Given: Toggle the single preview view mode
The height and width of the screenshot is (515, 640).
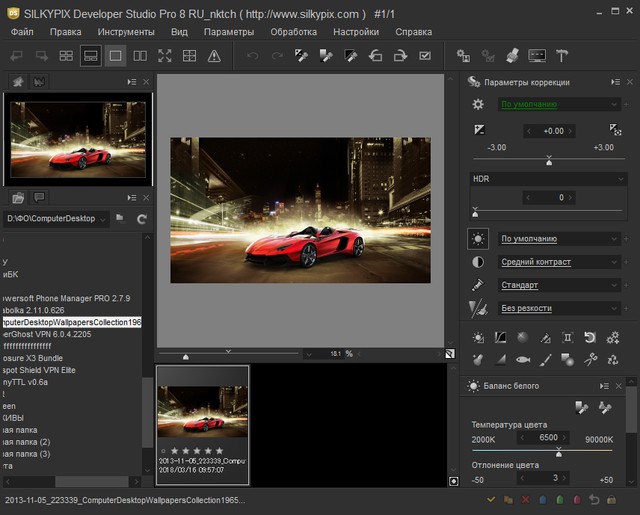Looking at the screenshot, I should point(115,56).
